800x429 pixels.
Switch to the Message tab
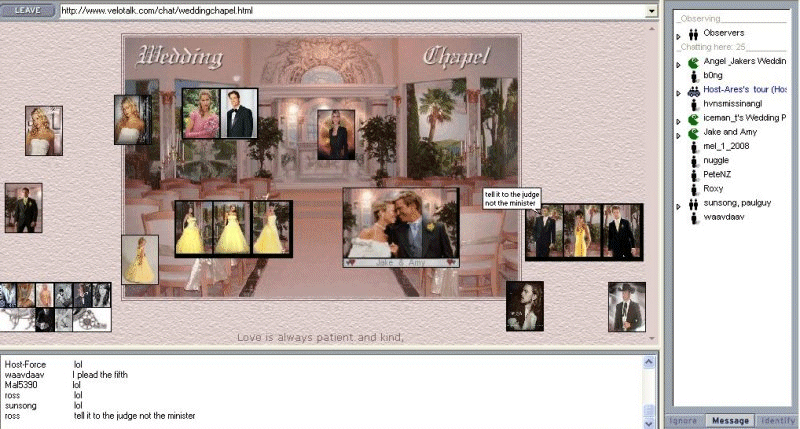click(x=729, y=421)
